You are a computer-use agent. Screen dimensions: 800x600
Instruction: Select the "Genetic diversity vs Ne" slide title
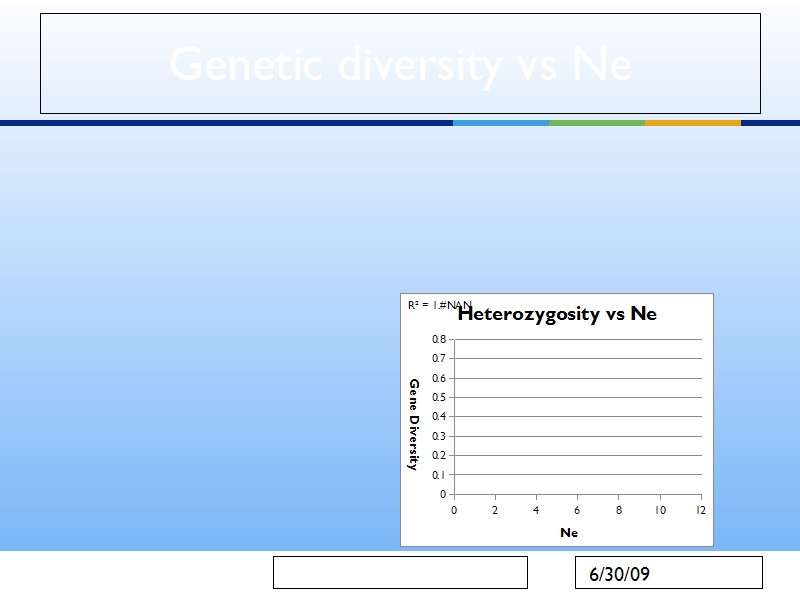tap(401, 64)
